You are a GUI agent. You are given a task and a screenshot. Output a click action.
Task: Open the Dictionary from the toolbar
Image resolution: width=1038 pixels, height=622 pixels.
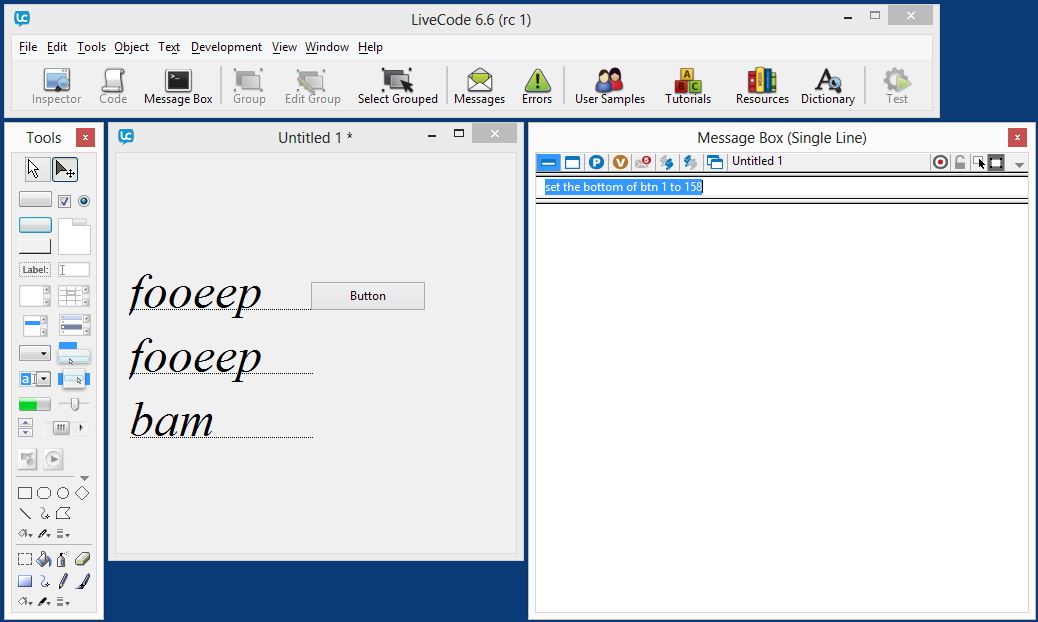click(827, 86)
